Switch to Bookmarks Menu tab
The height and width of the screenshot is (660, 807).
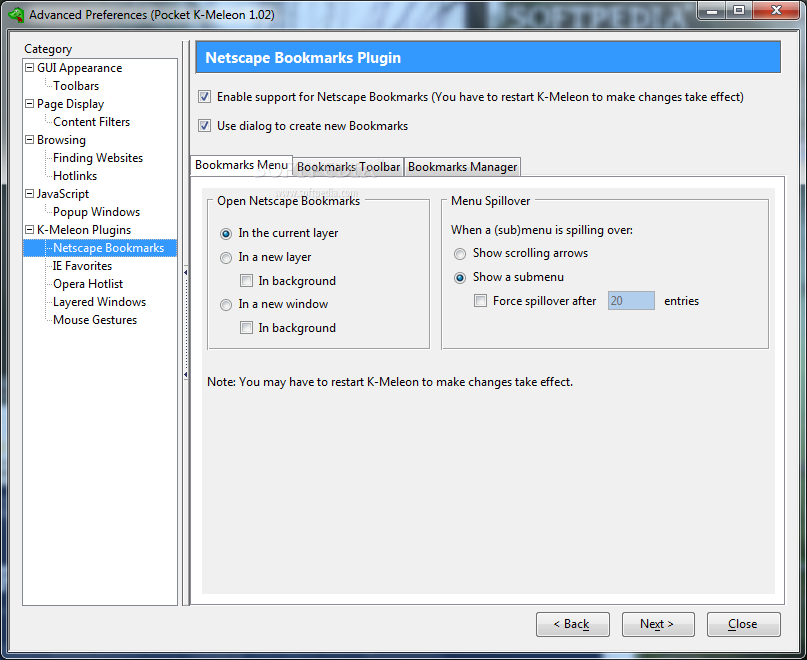tap(241, 165)
